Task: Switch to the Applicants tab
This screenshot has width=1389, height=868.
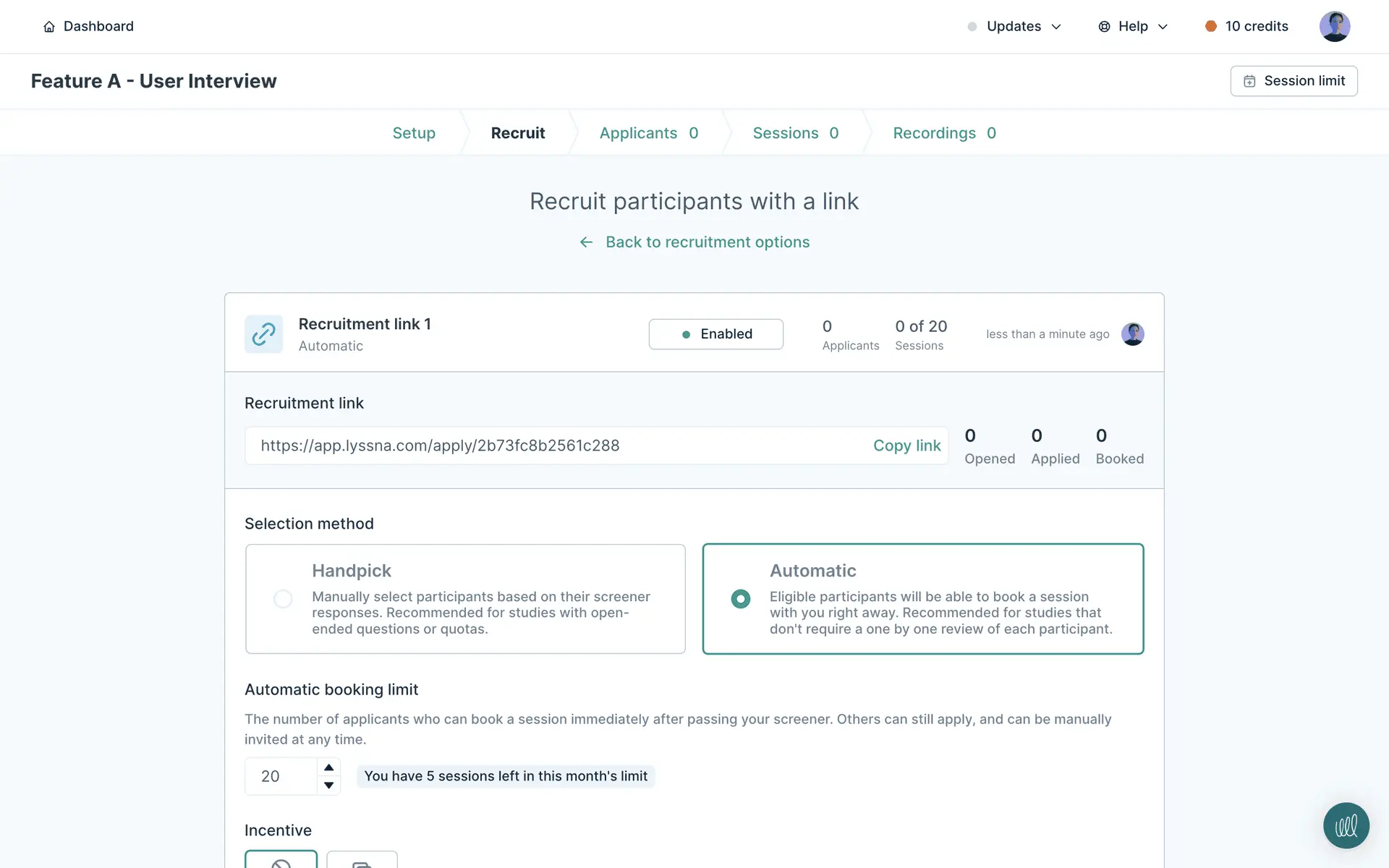Action: (648, 133)
